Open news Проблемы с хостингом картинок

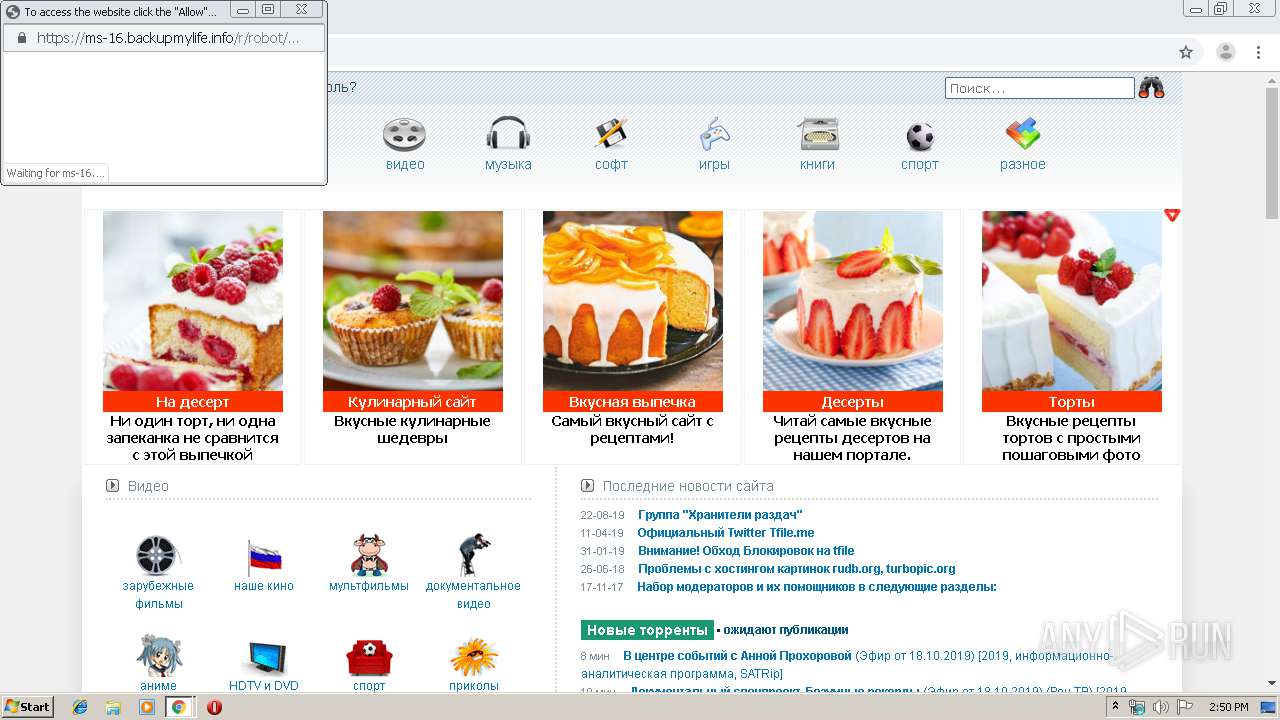(796, 569)
